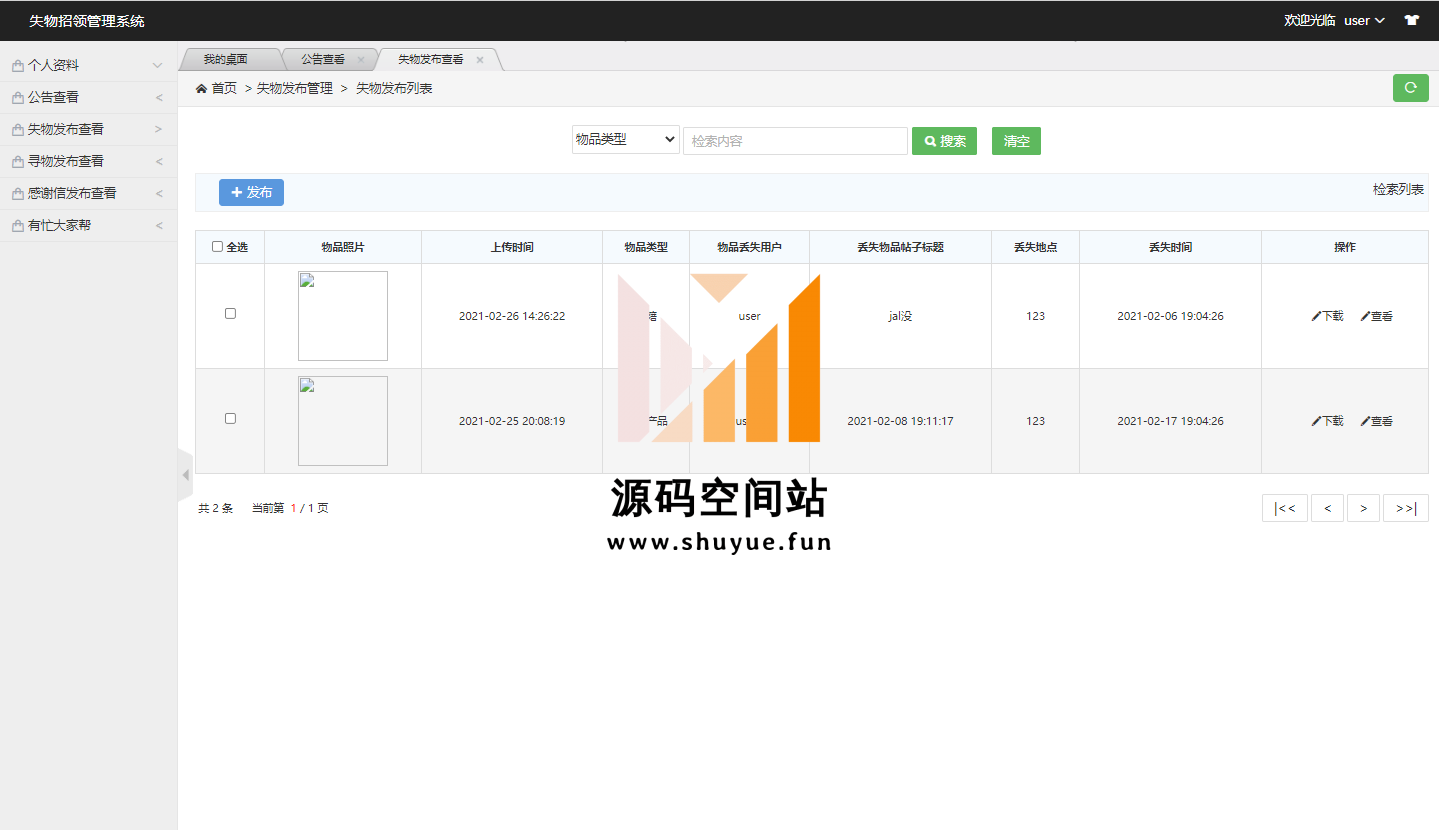Screen dimensions: 1439x830
Task: Toggle the 全选 select-all checkbox
Action: point(217,247)
